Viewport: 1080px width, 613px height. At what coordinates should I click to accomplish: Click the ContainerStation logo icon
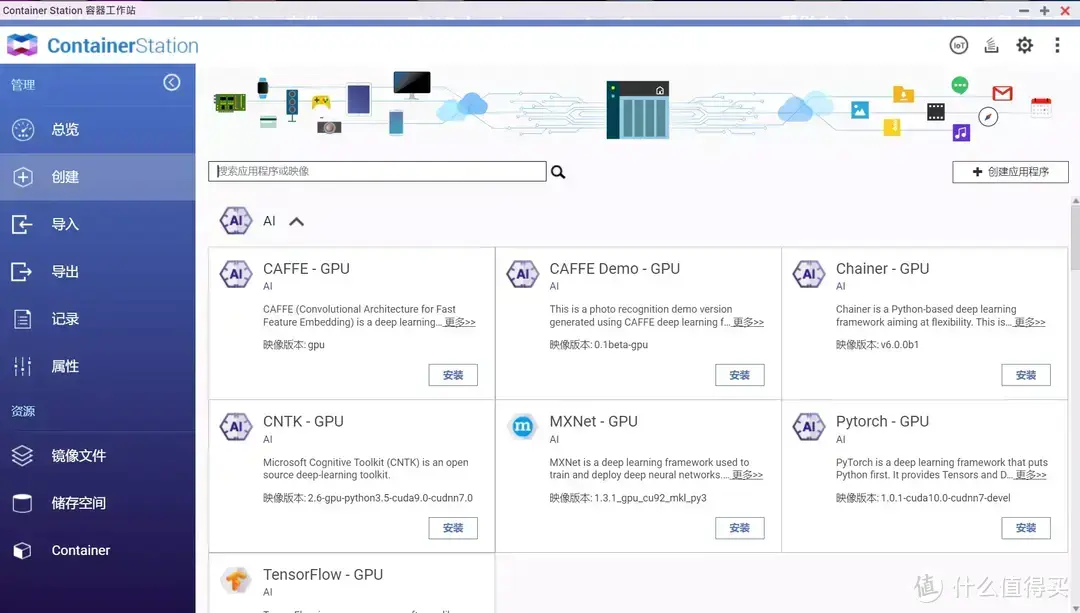(22, 45)
